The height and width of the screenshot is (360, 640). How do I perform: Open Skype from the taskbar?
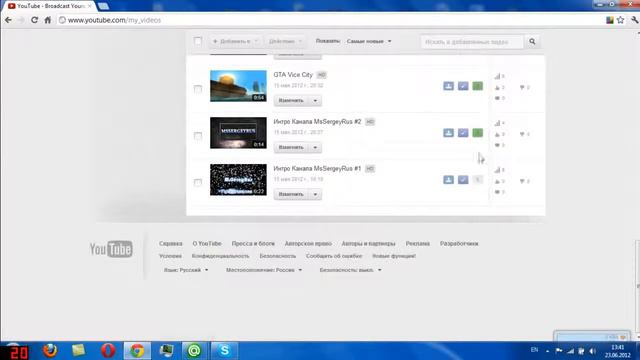tap(224, 351)
